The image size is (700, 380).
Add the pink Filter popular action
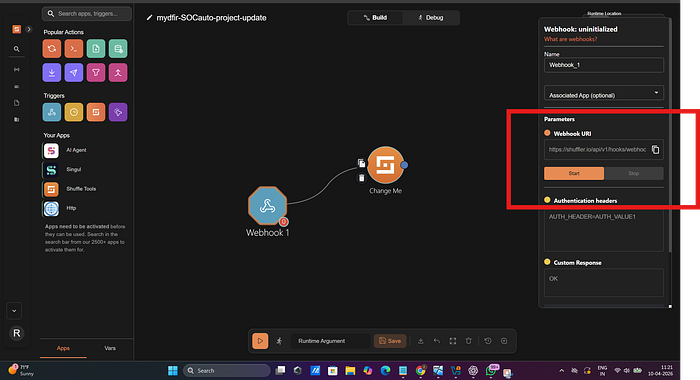pos(96,72)
